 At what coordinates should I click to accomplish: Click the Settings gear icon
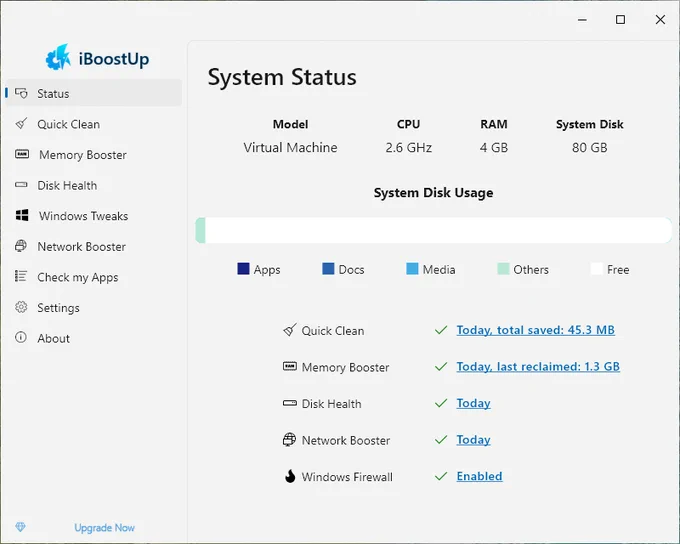[x=21, y=307]
